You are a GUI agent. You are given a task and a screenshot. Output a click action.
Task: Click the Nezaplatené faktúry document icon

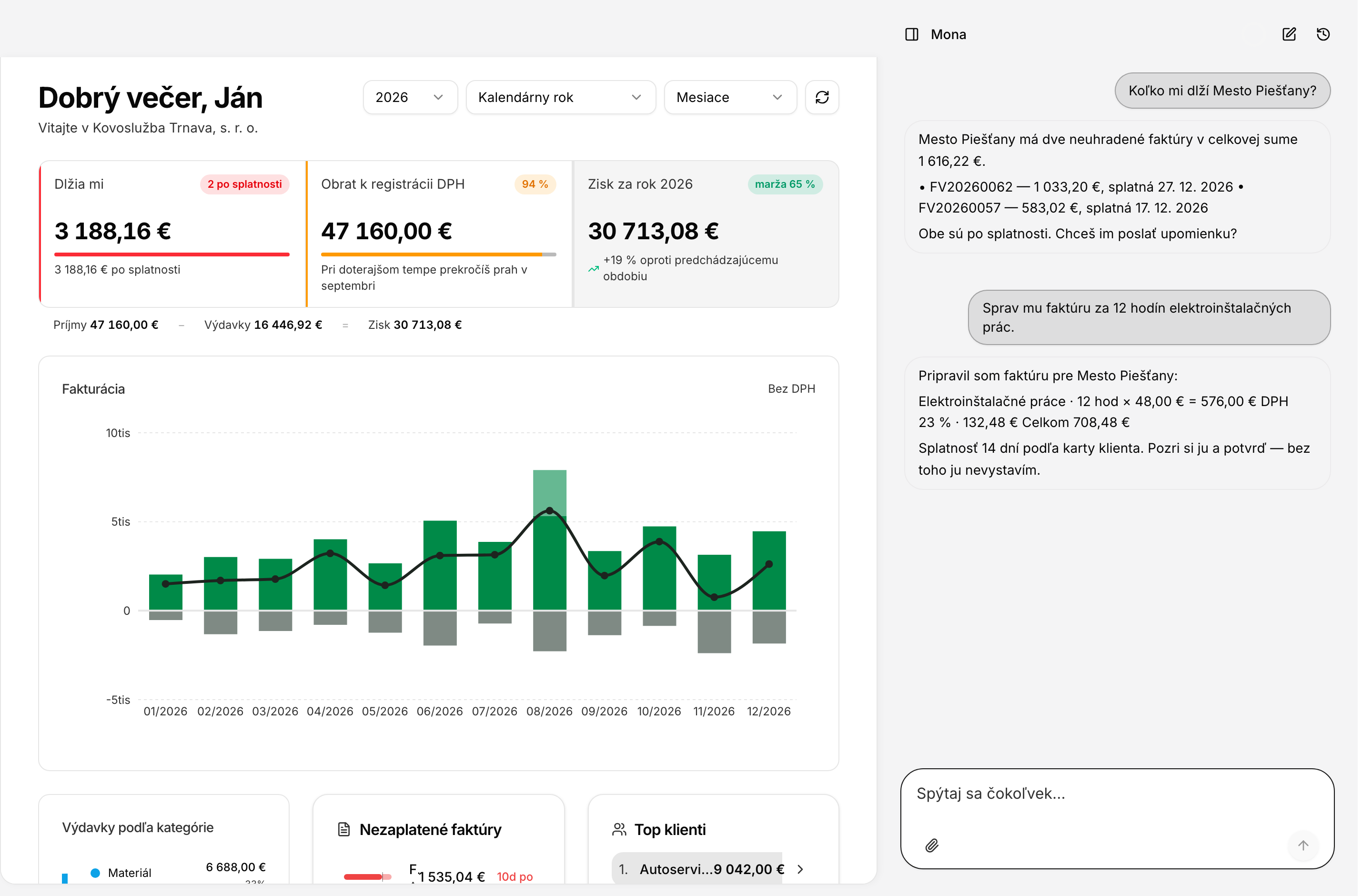click(x=343, y=830)
